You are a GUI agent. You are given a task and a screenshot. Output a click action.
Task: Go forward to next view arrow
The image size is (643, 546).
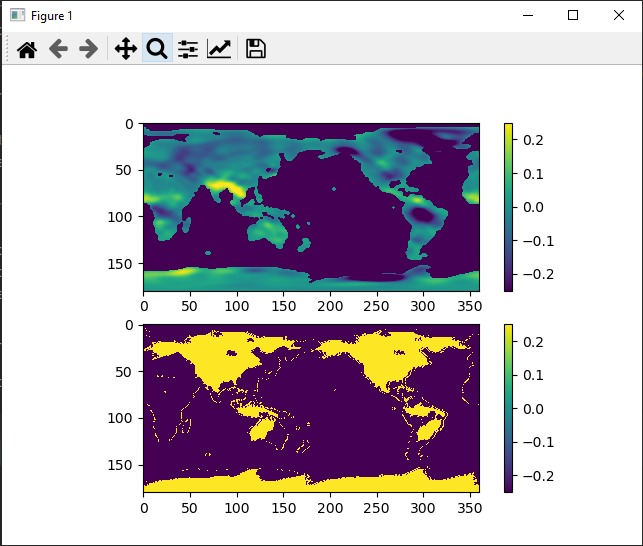pos(89,49)
